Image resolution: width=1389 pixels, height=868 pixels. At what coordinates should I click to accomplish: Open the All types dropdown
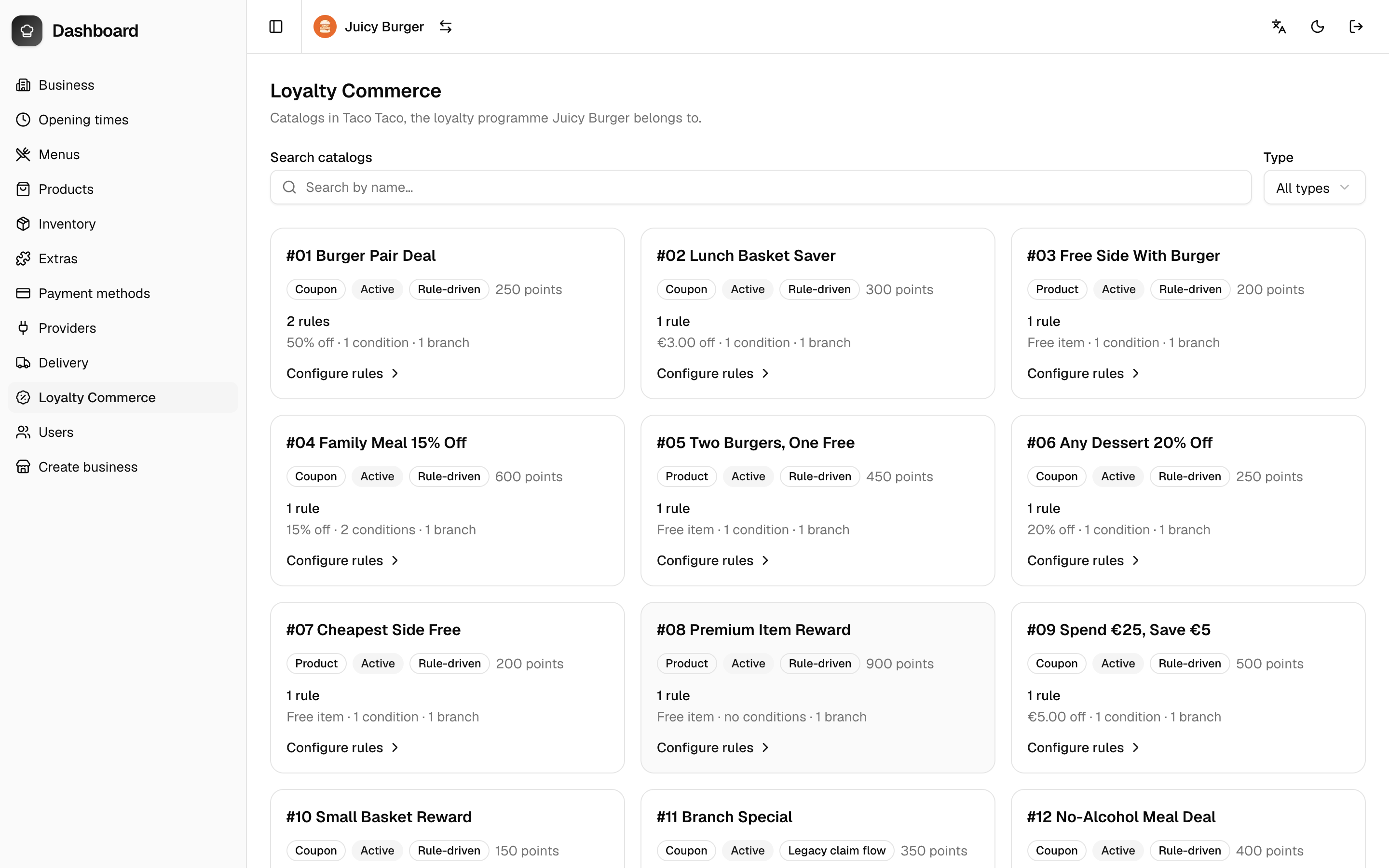tap(1314, 188)
